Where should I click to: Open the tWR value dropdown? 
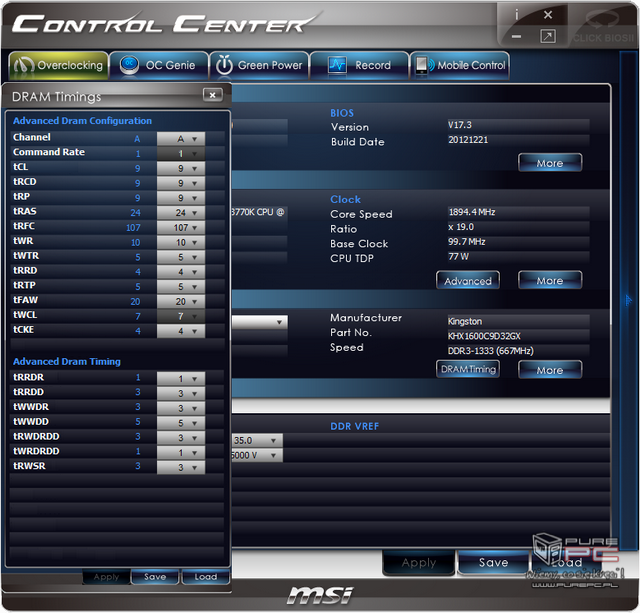(x=181, y=242)
